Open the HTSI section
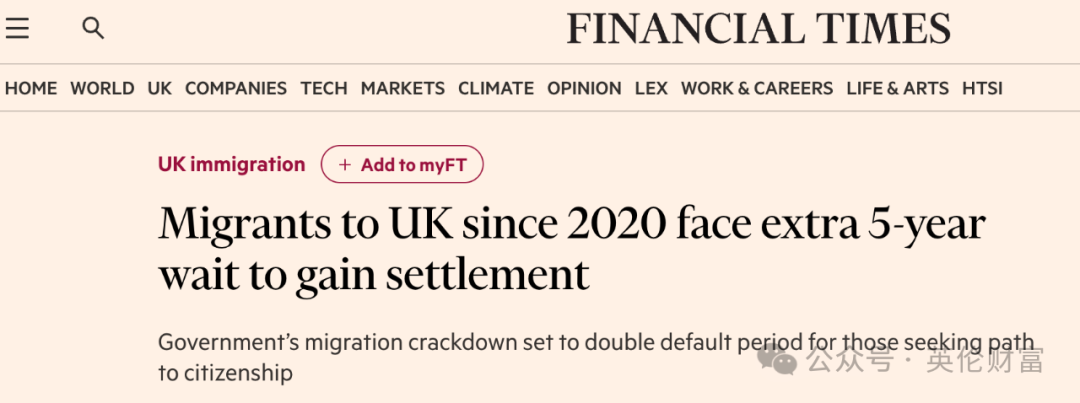Screen dimensions: 1080x403 [x=982, y=89]
